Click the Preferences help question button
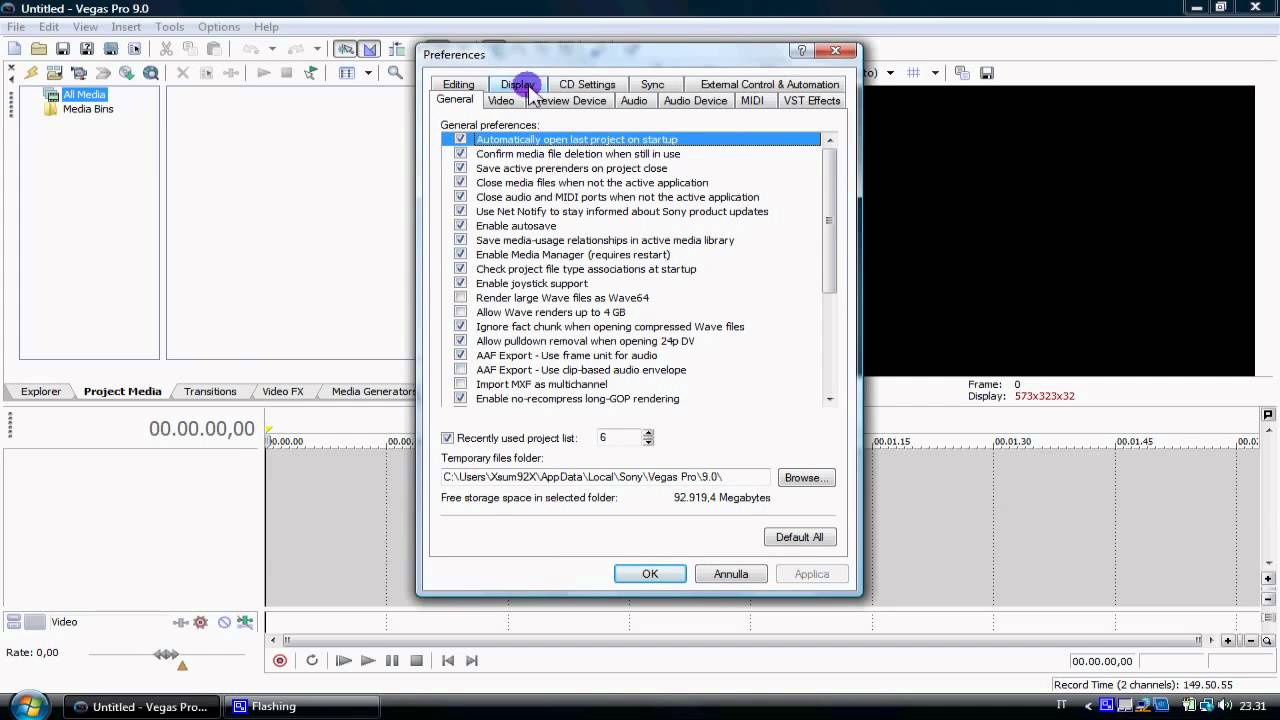Viewport: 1280px width, 720px height. click(x=802, y=51)
